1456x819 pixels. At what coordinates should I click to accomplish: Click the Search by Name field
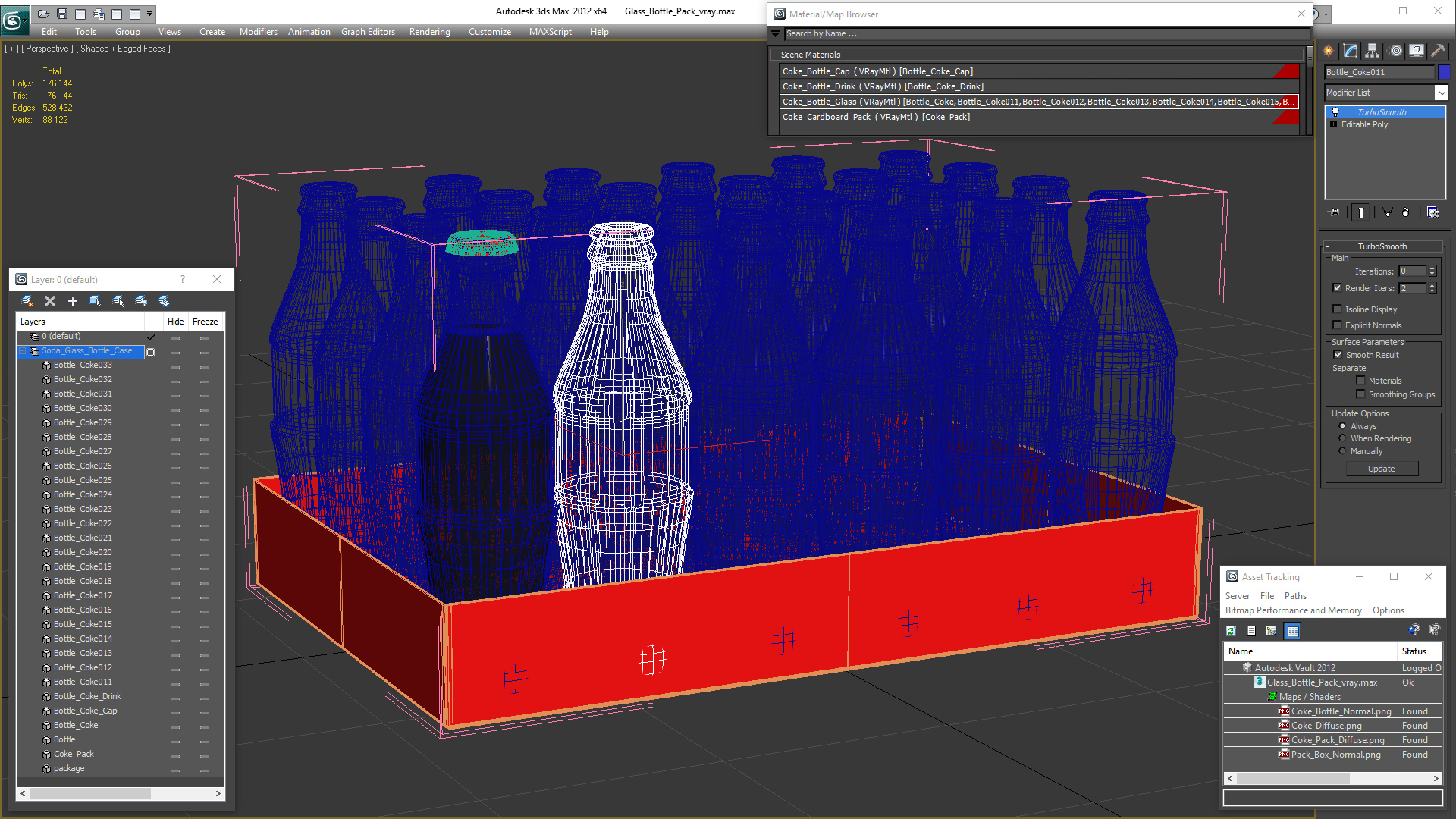[x=1046, y=33]
